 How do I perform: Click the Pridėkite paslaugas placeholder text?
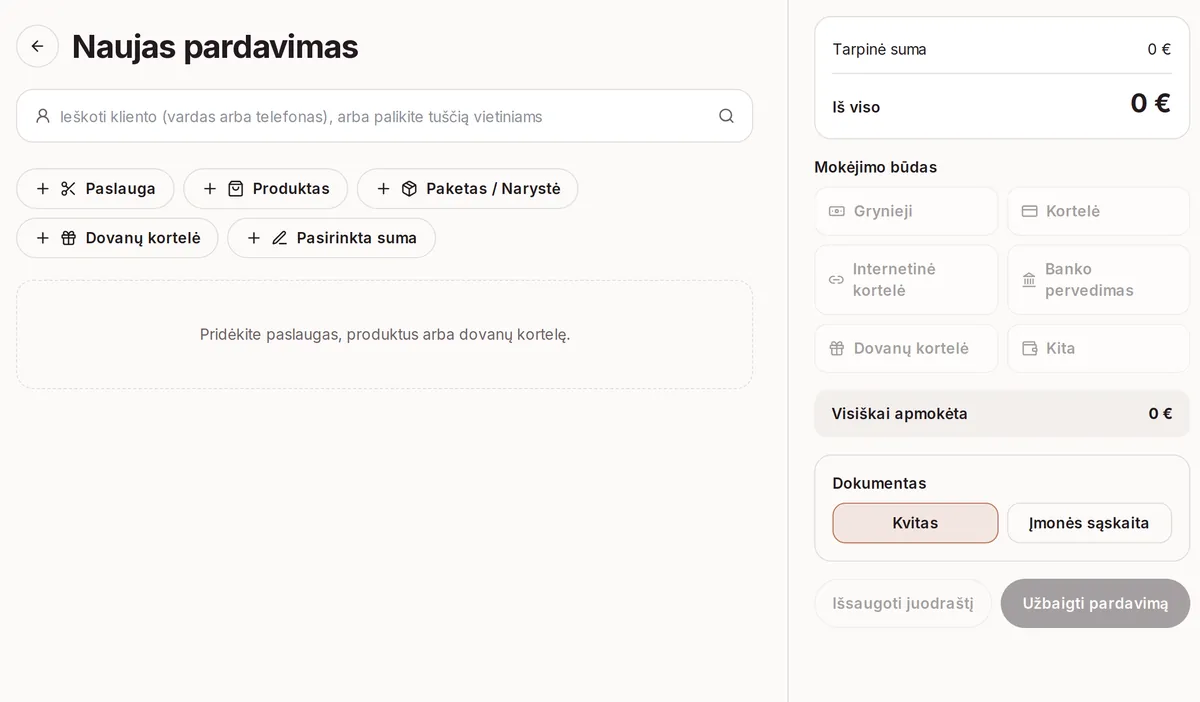[x=385, y=334]
